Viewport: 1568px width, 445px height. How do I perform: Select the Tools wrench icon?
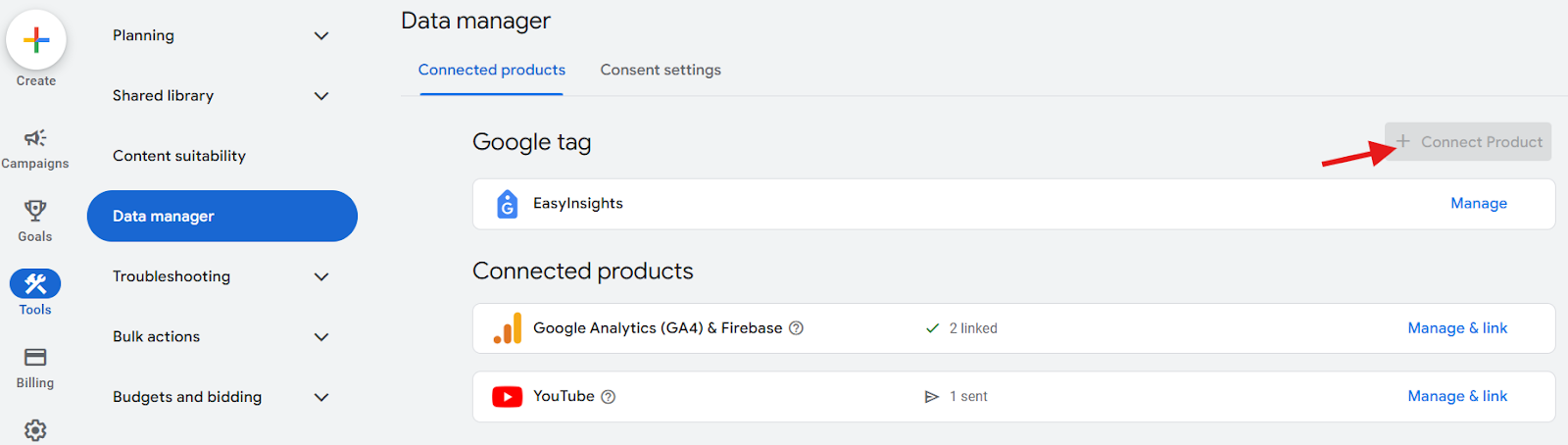click(35, 284)
